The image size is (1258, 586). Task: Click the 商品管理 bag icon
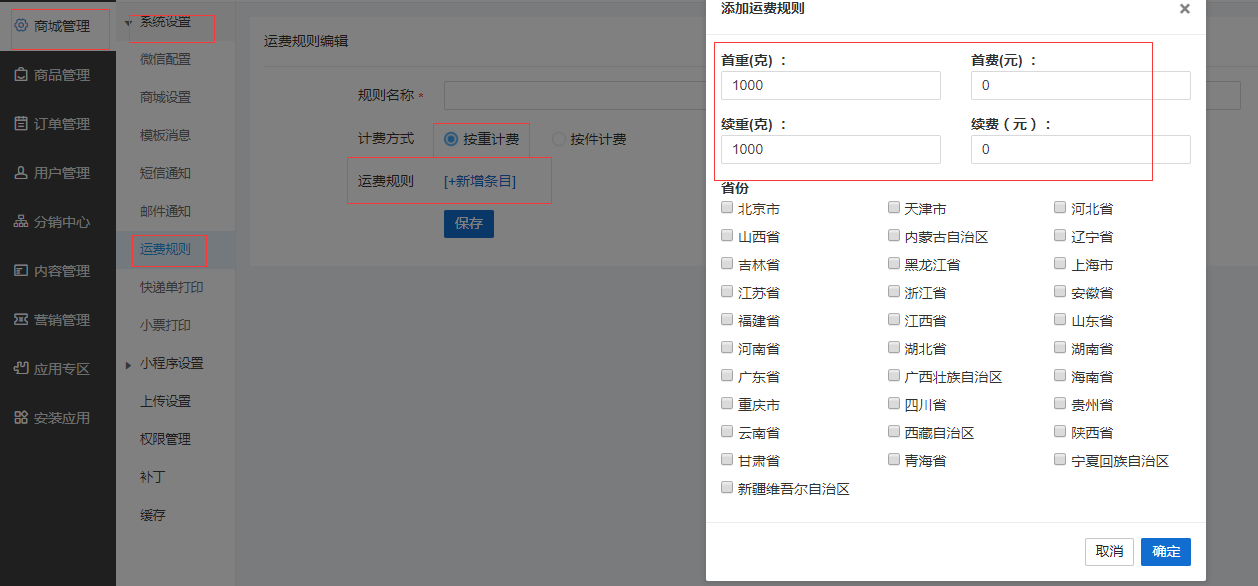[21, 75]
